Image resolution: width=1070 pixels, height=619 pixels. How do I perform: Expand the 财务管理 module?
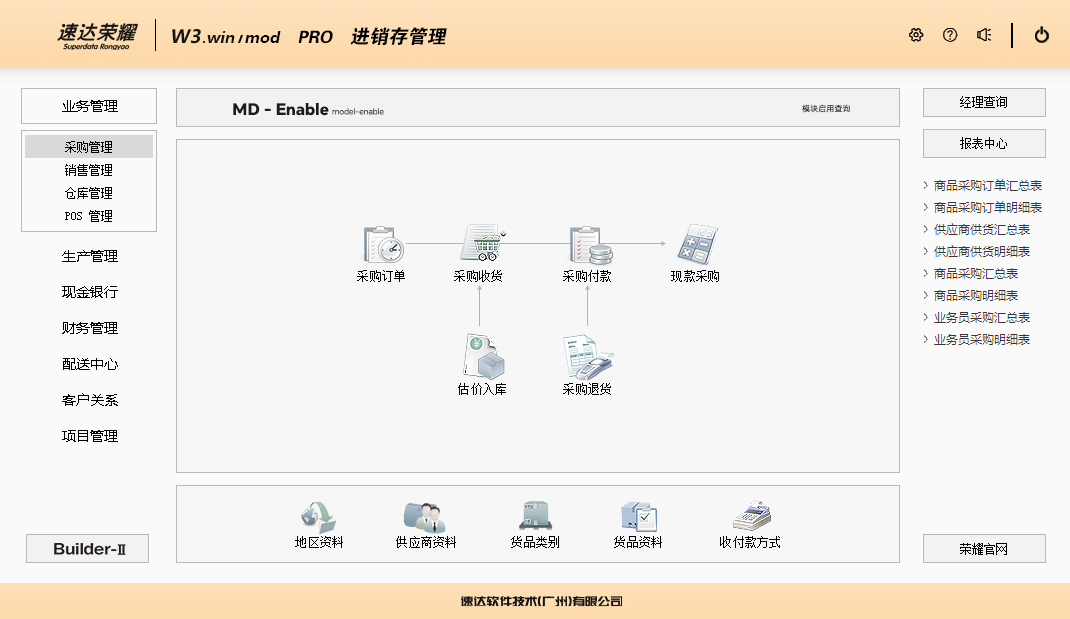click(x=89, y=328)
